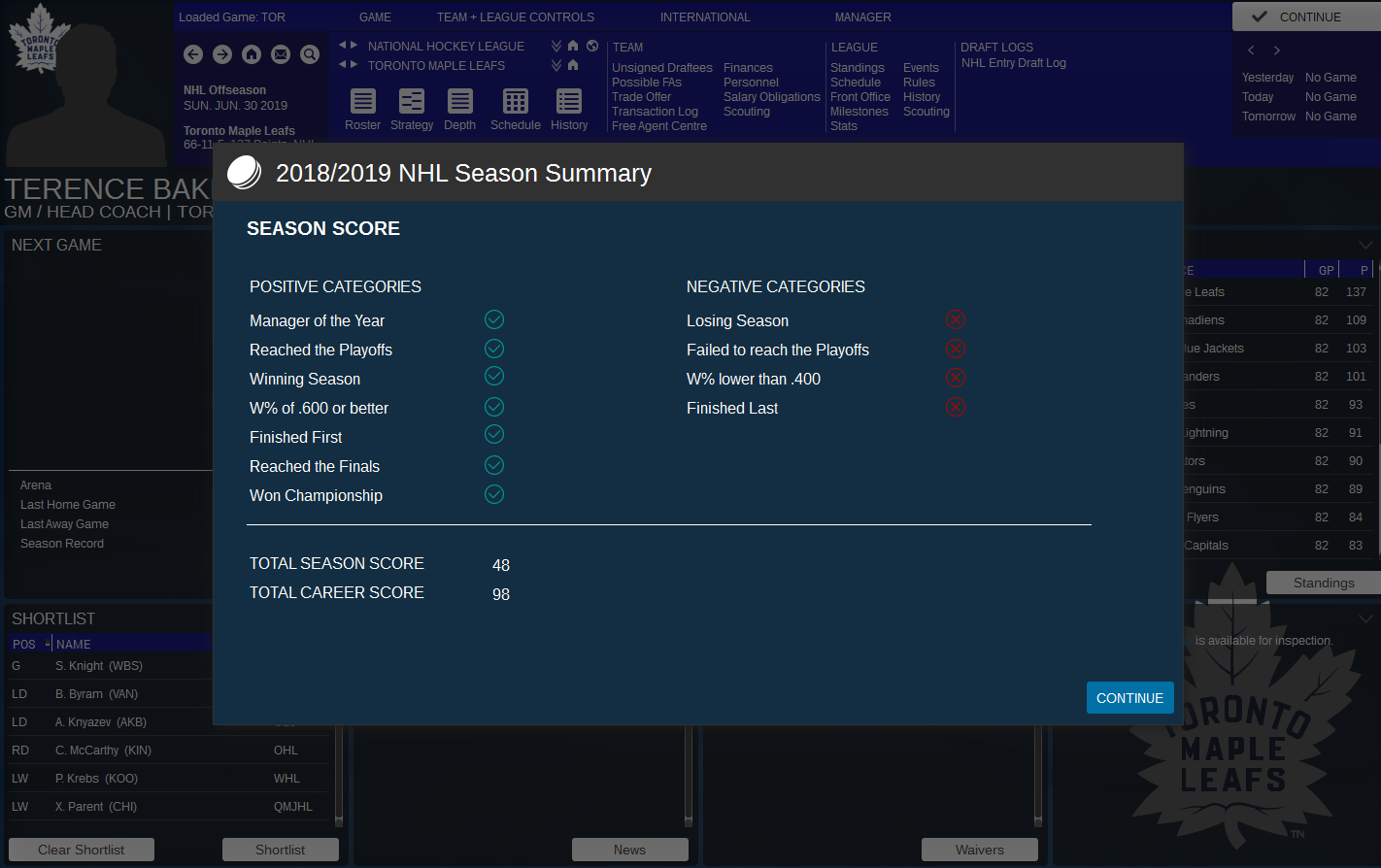Open the Roster screen icon
Image resolution: width=1381 pixels, height=868 pixels.
(363, 101)
